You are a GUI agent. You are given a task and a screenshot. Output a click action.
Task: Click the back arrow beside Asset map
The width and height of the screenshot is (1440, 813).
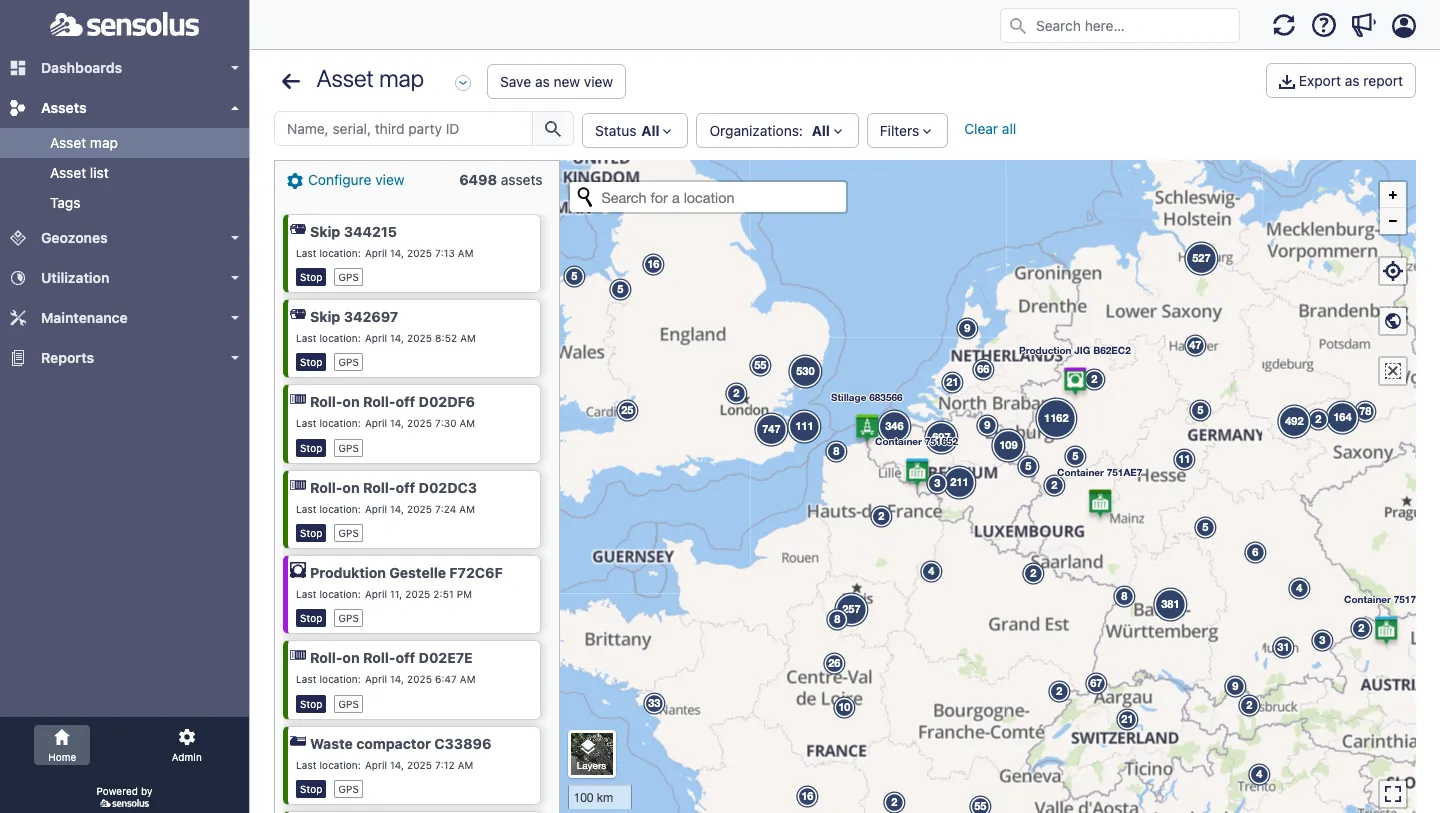pyautogui.click(x=291, y=82)
